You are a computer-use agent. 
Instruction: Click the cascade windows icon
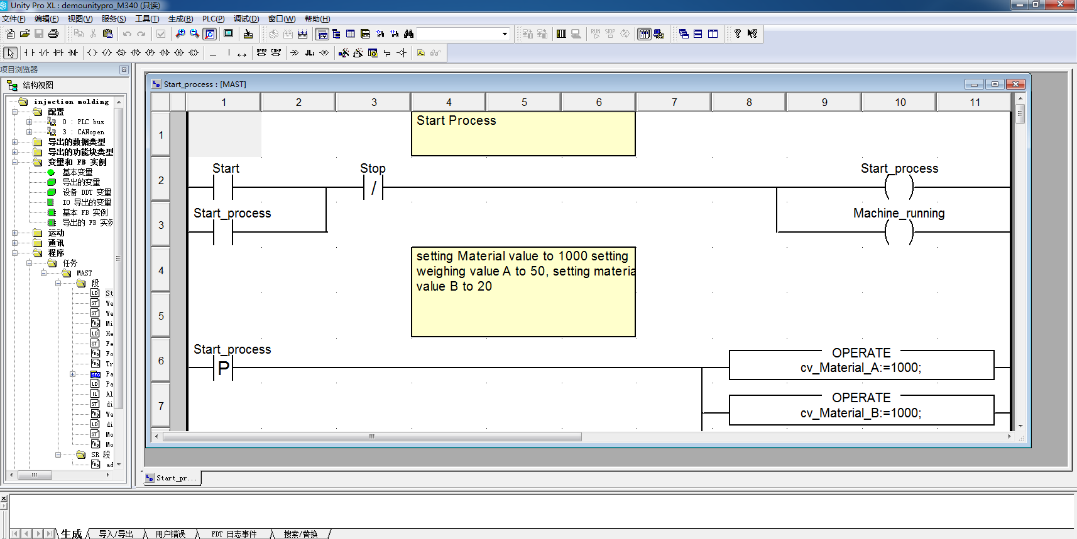click(x=683, y=34)
